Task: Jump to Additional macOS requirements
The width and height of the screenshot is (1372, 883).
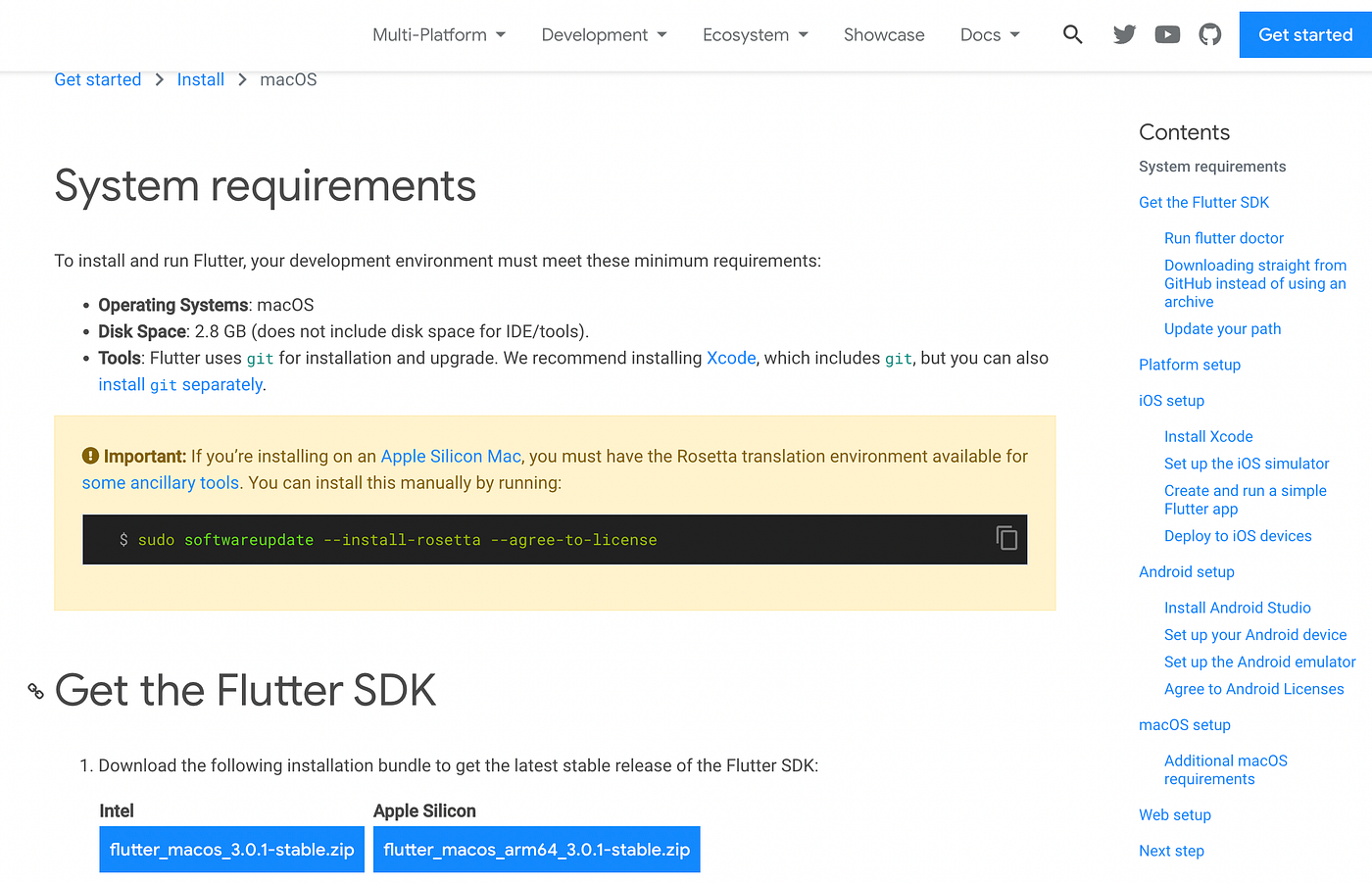Action: pyautogui.click(x=1226, y=769)
